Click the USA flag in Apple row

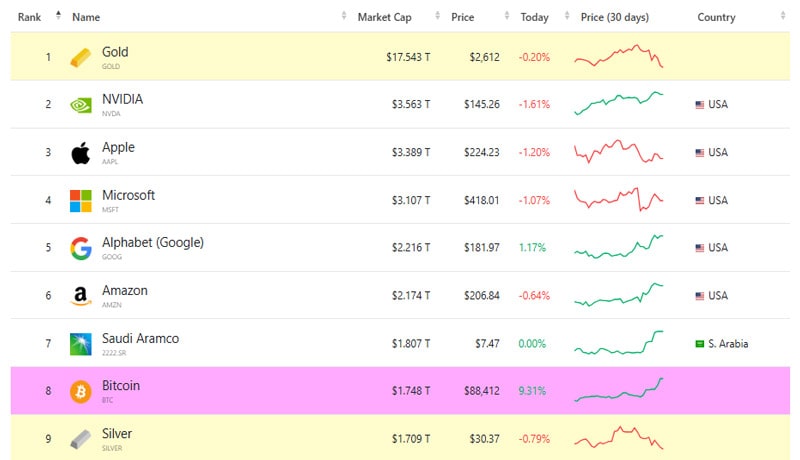tap(699, 152)
